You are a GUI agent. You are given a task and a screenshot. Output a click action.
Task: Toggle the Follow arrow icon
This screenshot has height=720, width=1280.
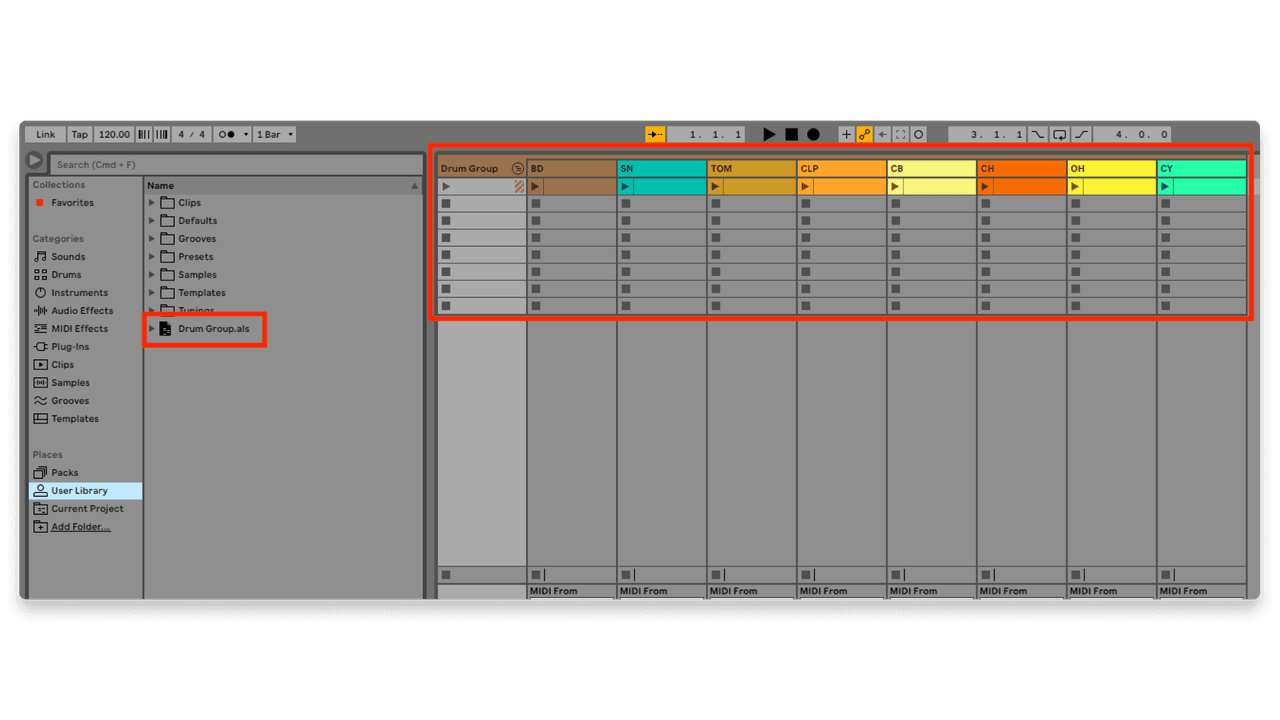(x=884, y=134)
